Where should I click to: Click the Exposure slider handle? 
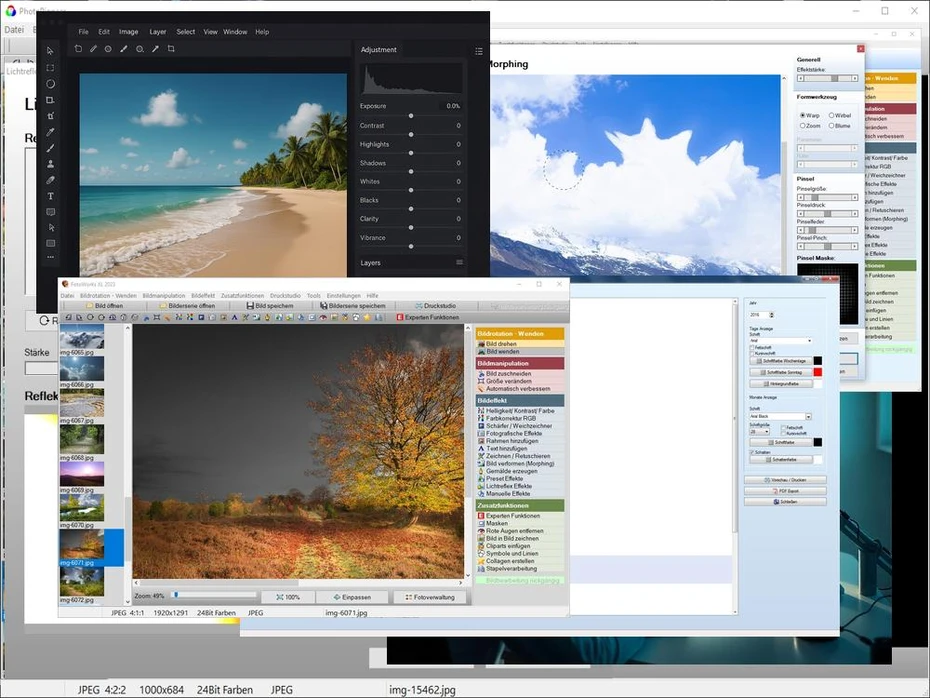click(411, 116)
